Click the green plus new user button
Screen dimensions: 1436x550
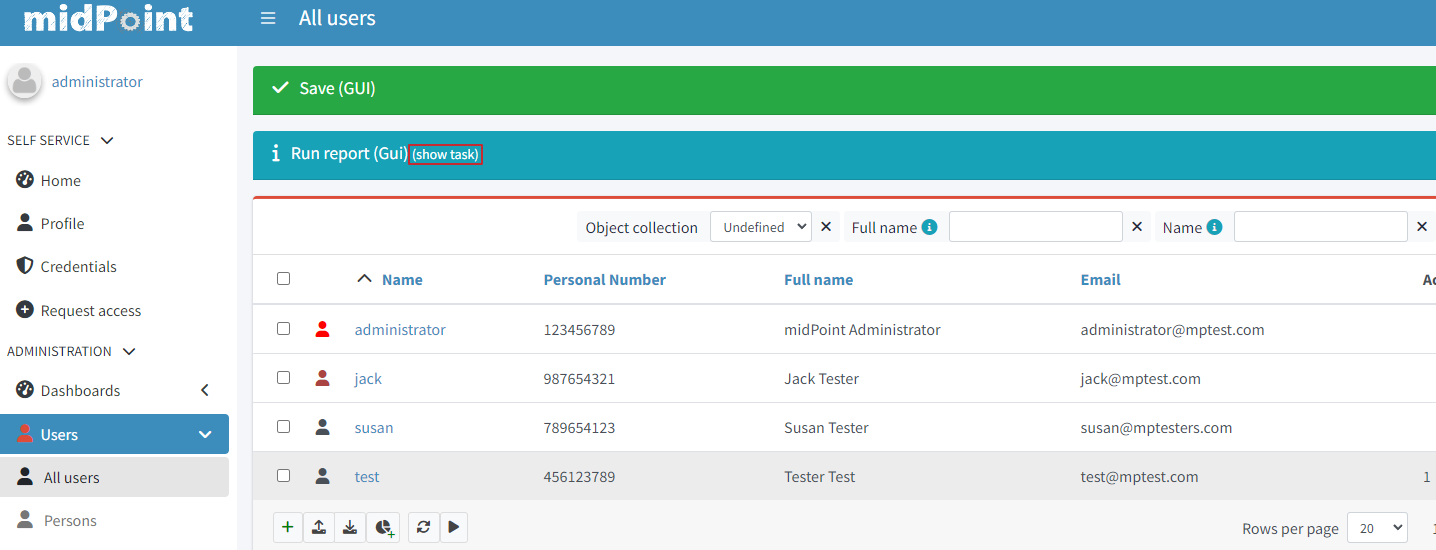point(287,527)
